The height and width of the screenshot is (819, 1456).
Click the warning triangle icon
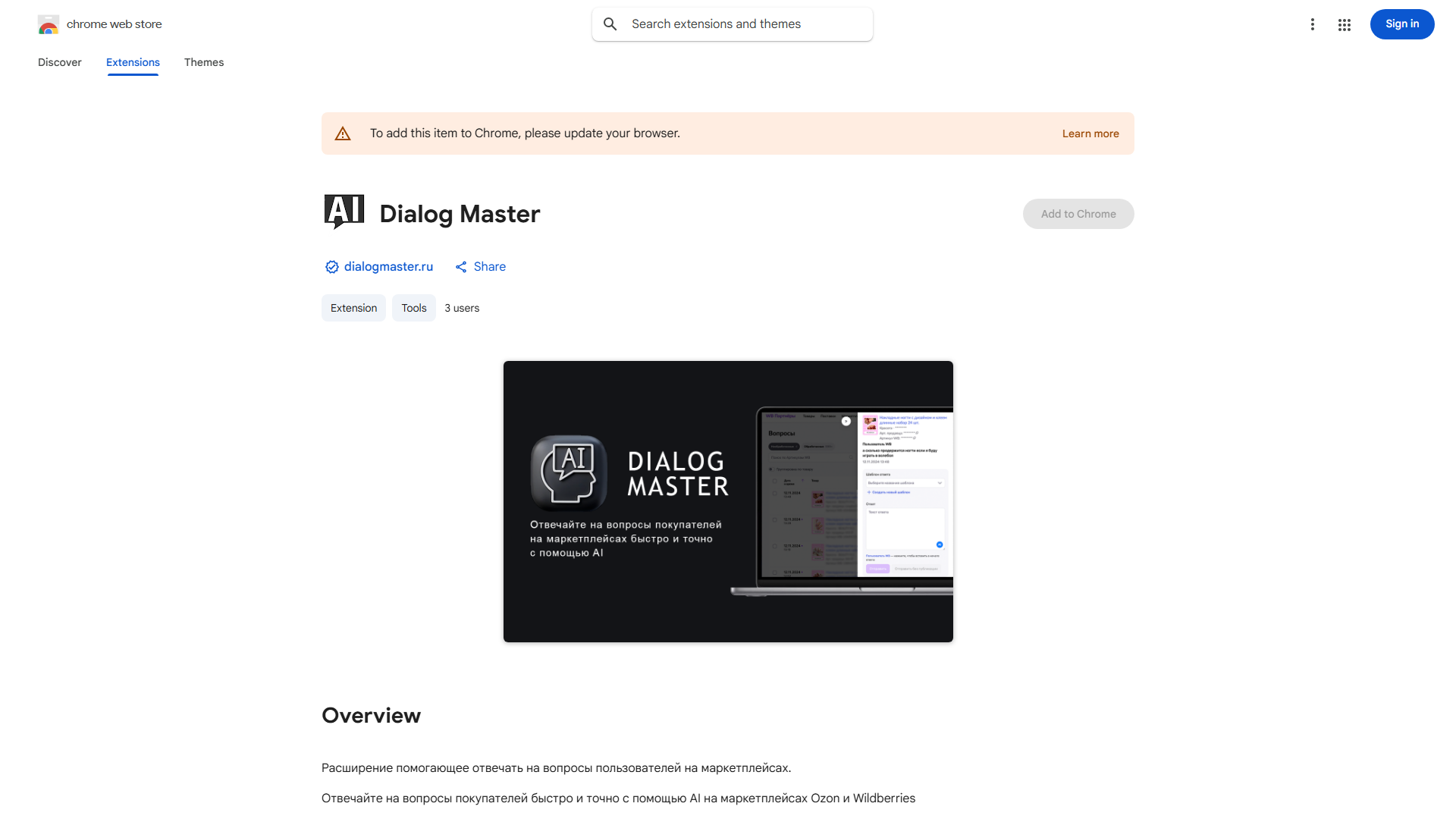(x=343, y=133)
